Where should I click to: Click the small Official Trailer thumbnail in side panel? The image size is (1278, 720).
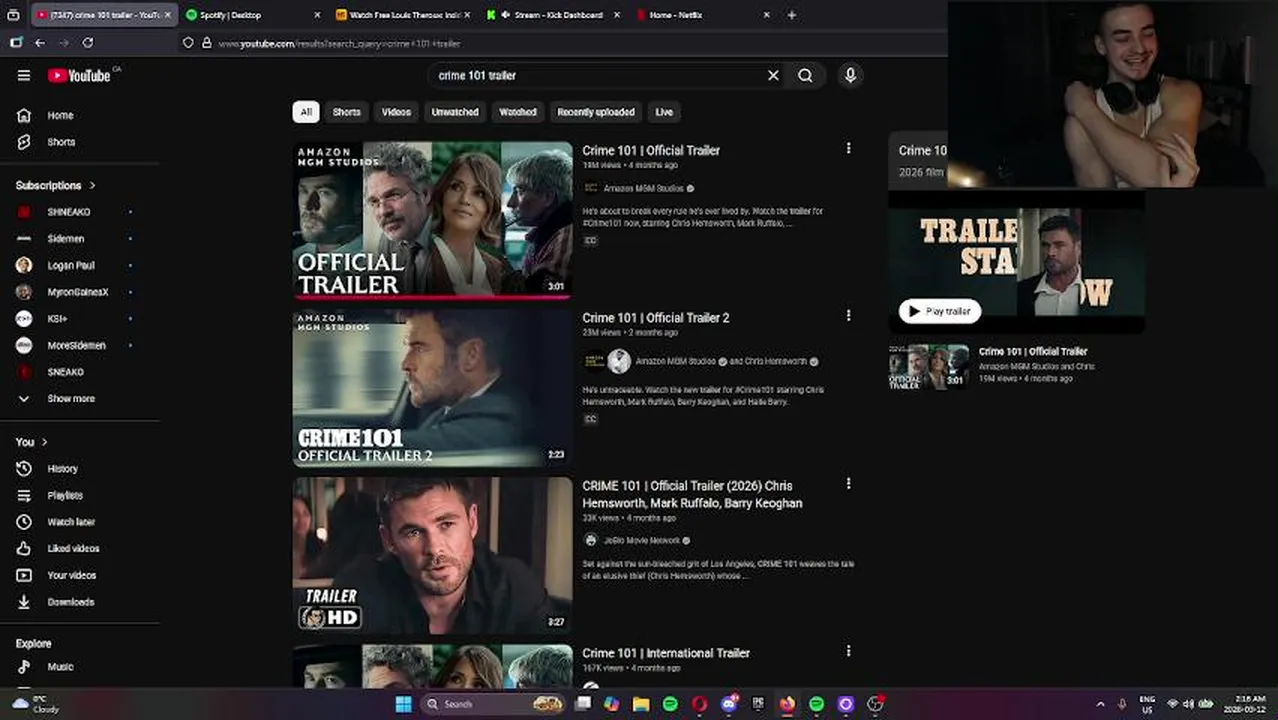click(929, 366)
